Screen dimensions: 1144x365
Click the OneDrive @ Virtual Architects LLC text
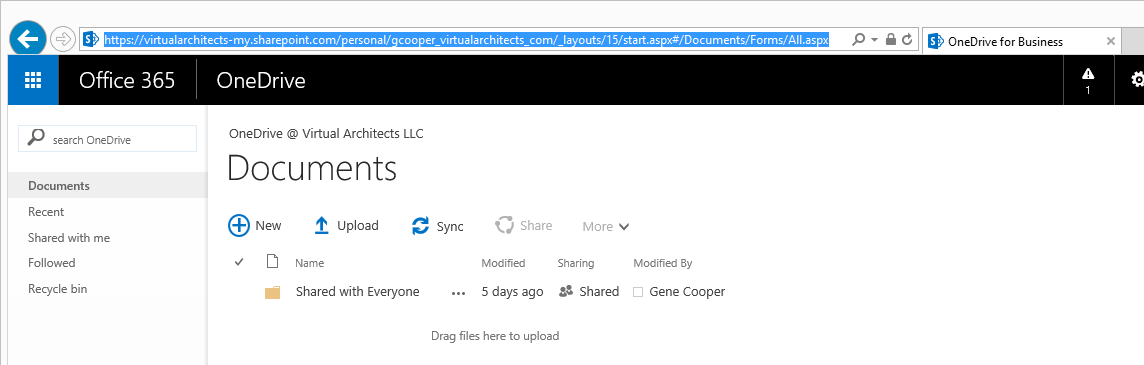click(326, 134)
